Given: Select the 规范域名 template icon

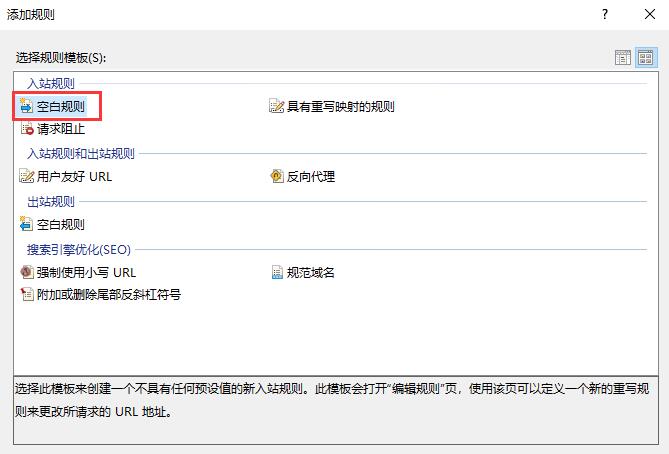Looking at the screenshot, I should pos(277,272).
